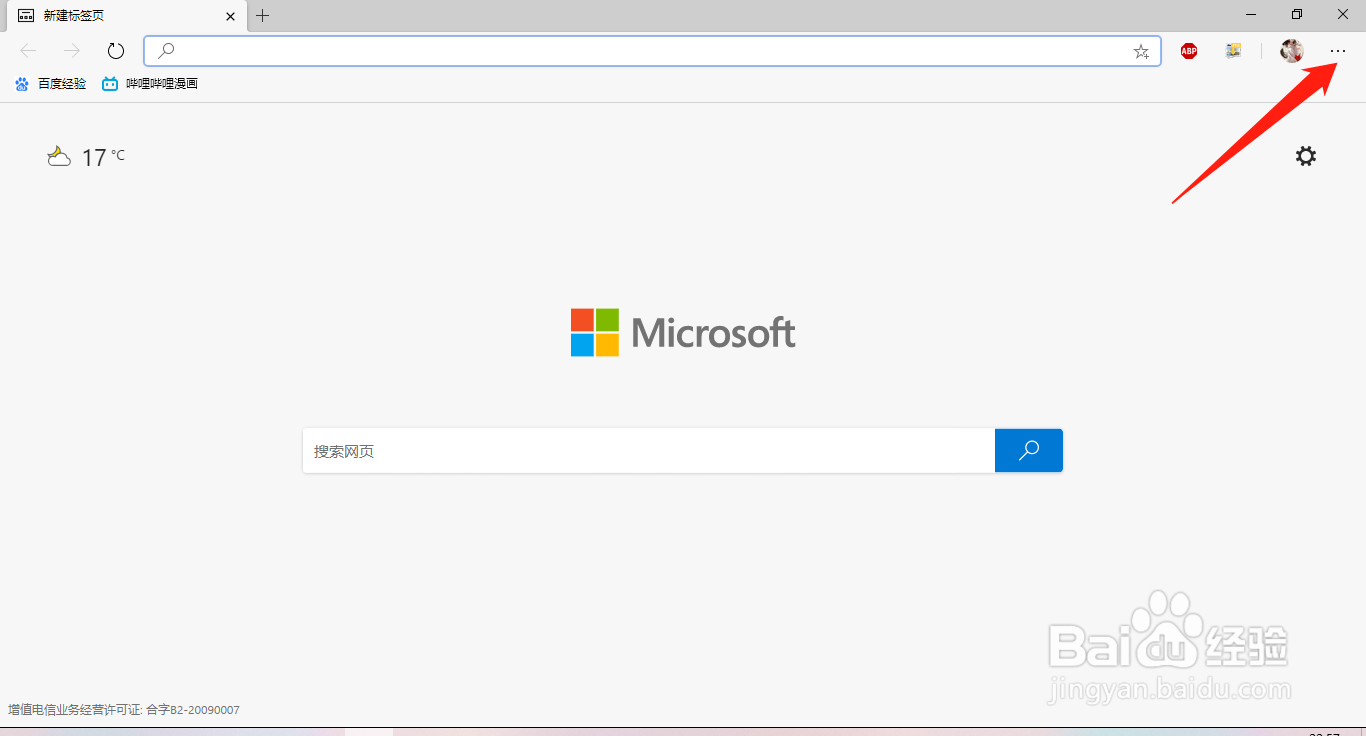Click the forward navigation arrow

[x=72, y=51]
